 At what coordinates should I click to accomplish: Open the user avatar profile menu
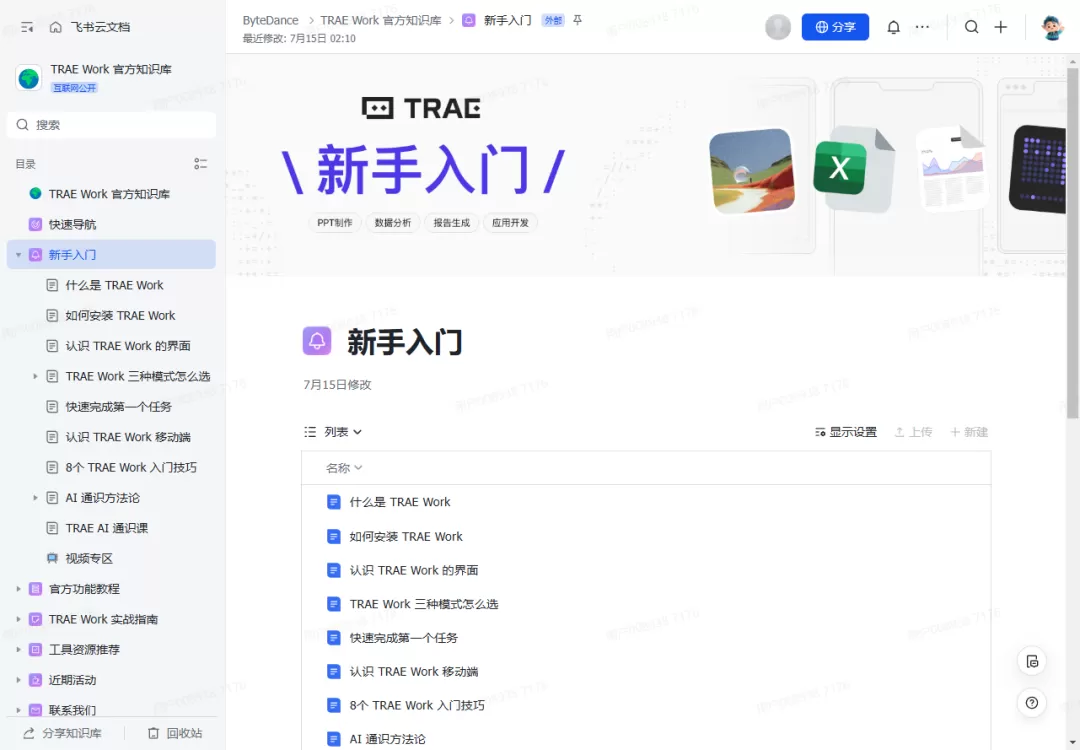[1052, 28]
